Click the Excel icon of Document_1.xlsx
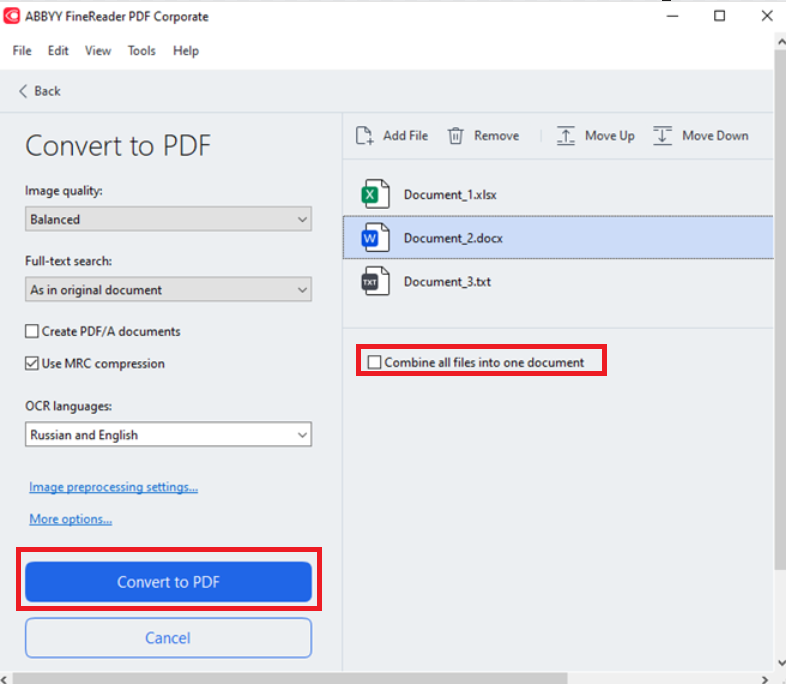This screenshot has height=684, width=786. 375,194
